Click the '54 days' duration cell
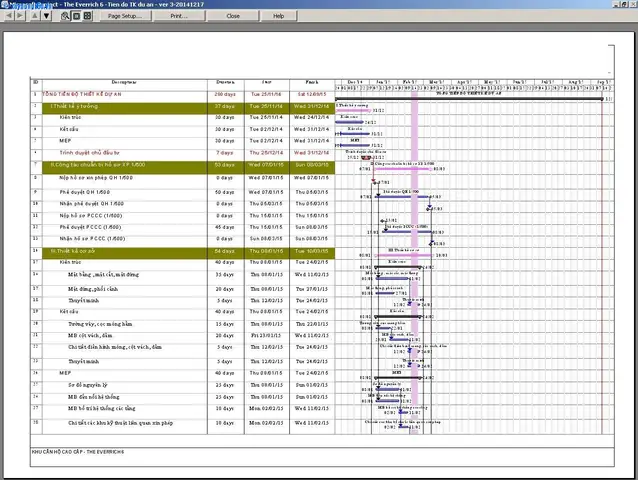Screen dimensions: 638x480 (225, 251)
